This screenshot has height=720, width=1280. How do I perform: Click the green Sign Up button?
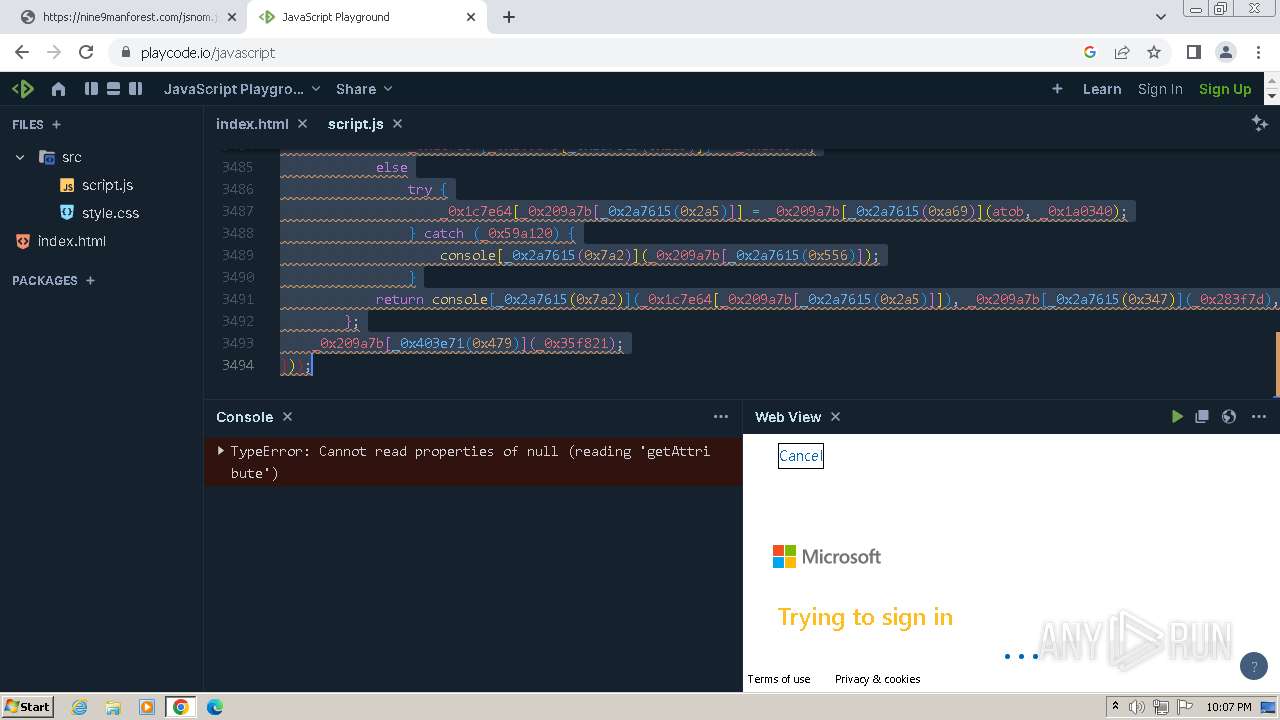click(x=1225, y=89)
